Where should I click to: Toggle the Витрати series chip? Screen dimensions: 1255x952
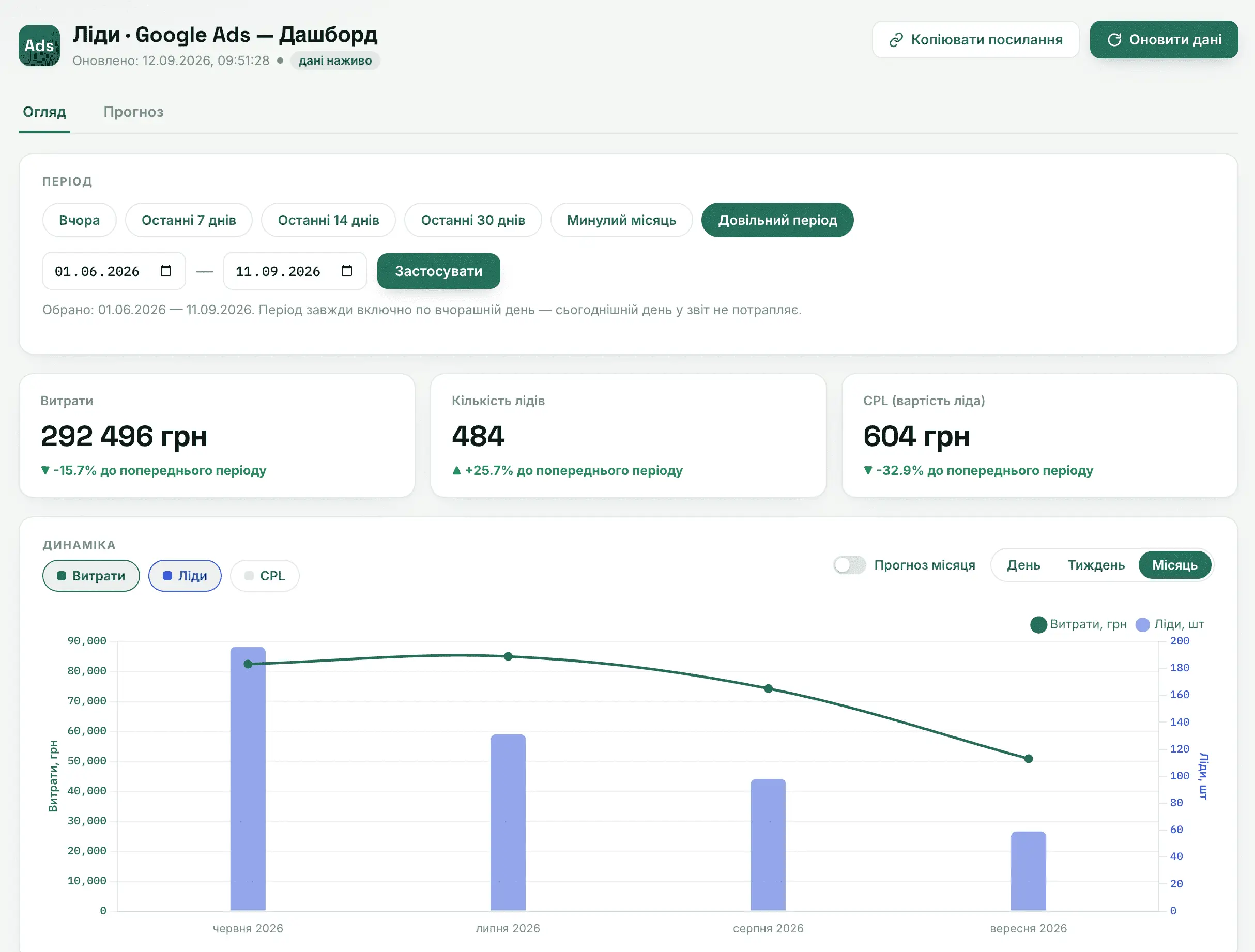[x=91, y=576]
